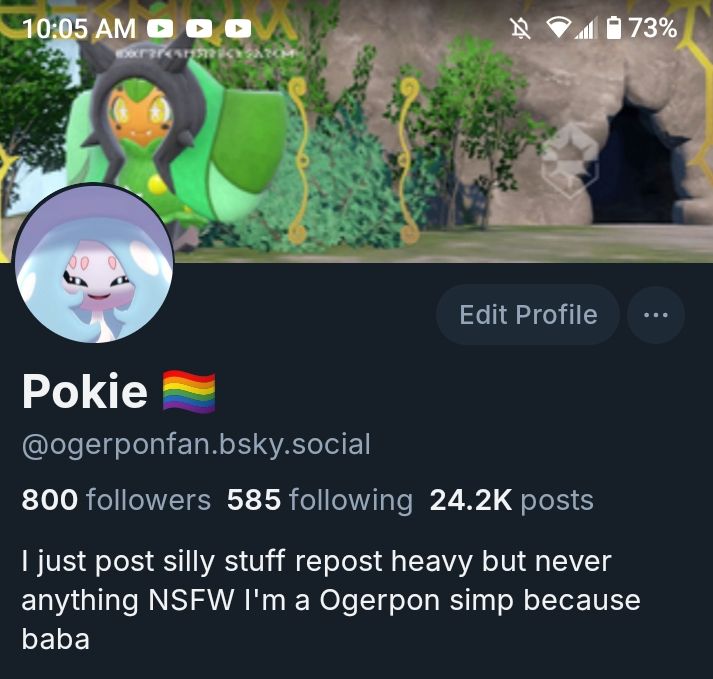Tap the 24.2K posts count
713x679 pixels.
coord(512,500)
